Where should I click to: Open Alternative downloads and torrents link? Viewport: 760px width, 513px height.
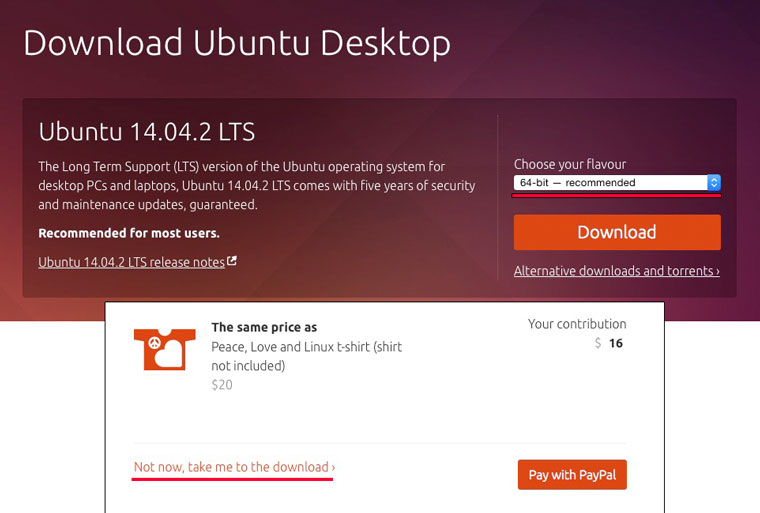click(x=616, y=271)
